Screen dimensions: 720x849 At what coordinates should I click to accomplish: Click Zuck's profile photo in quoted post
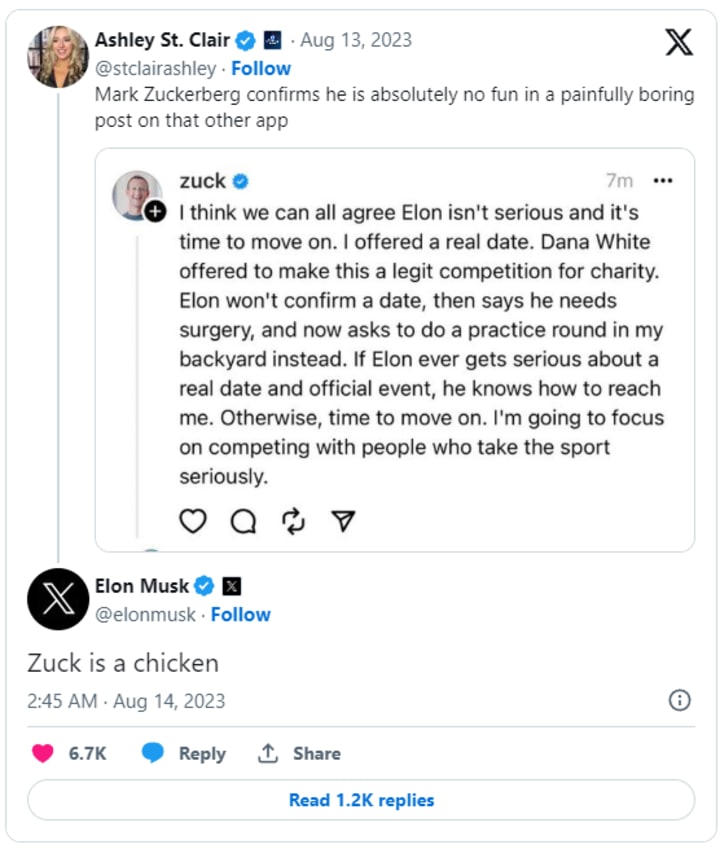[x=137, y=193]
